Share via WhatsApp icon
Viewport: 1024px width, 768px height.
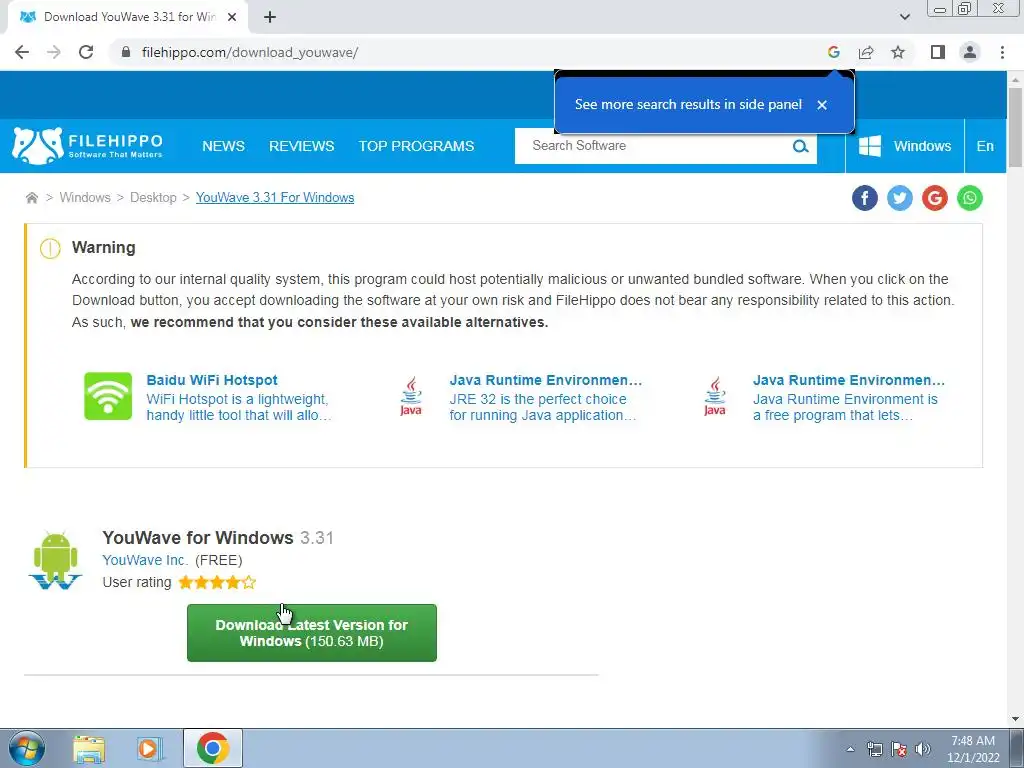(x=970, y=198)
